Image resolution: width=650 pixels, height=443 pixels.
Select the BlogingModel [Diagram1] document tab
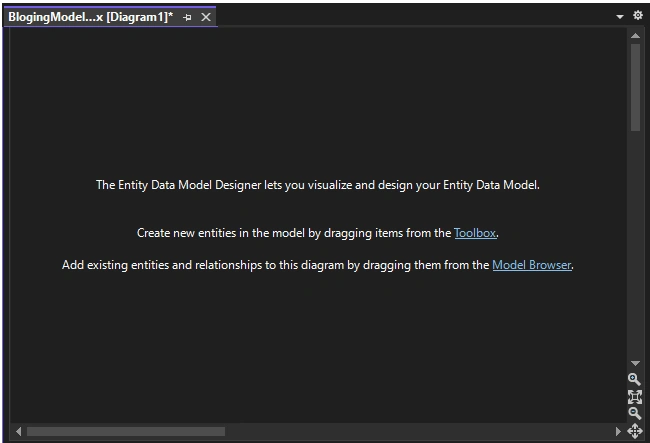coord(90,17)
